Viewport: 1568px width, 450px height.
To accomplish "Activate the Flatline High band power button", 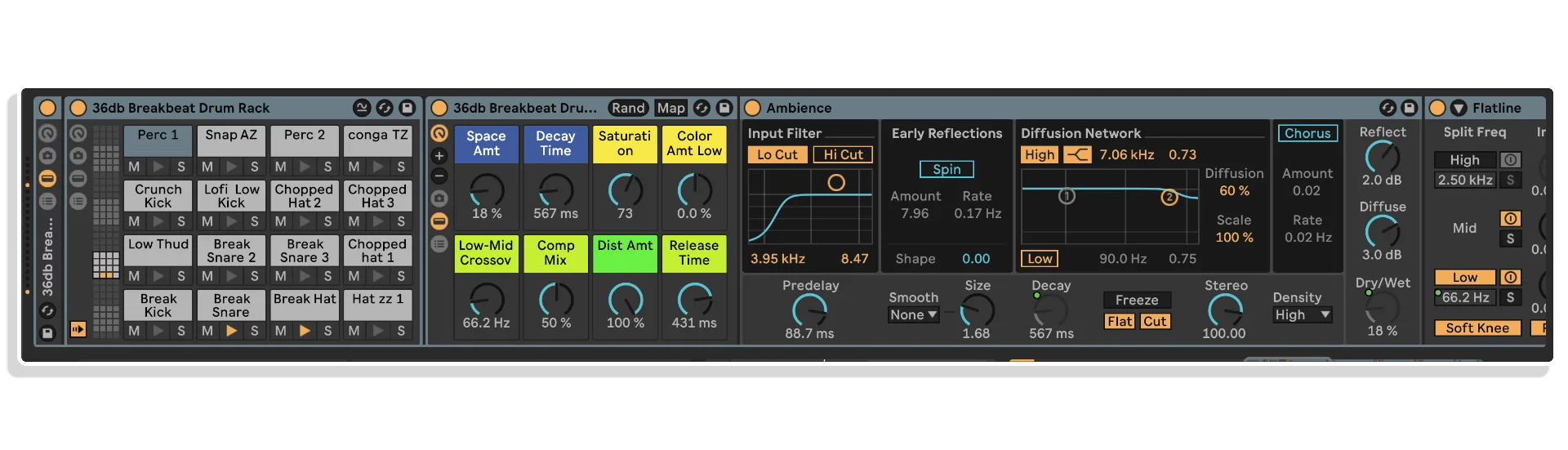I will click(x=1511, y=160).
